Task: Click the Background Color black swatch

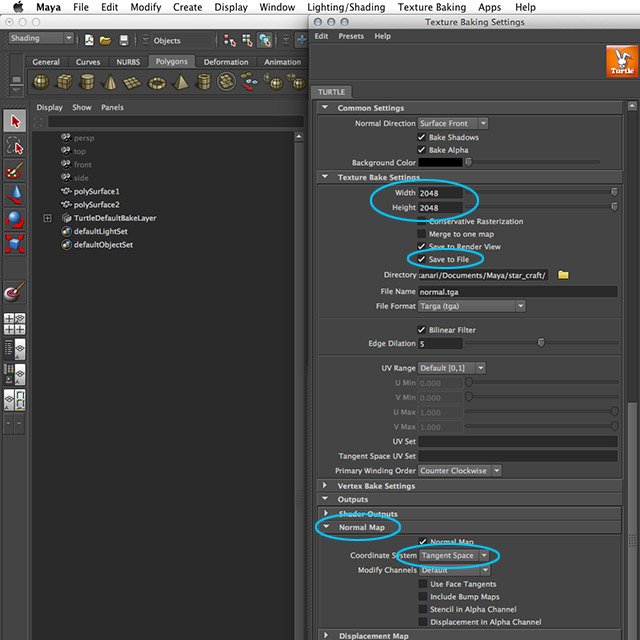Action: coord(440,162)
